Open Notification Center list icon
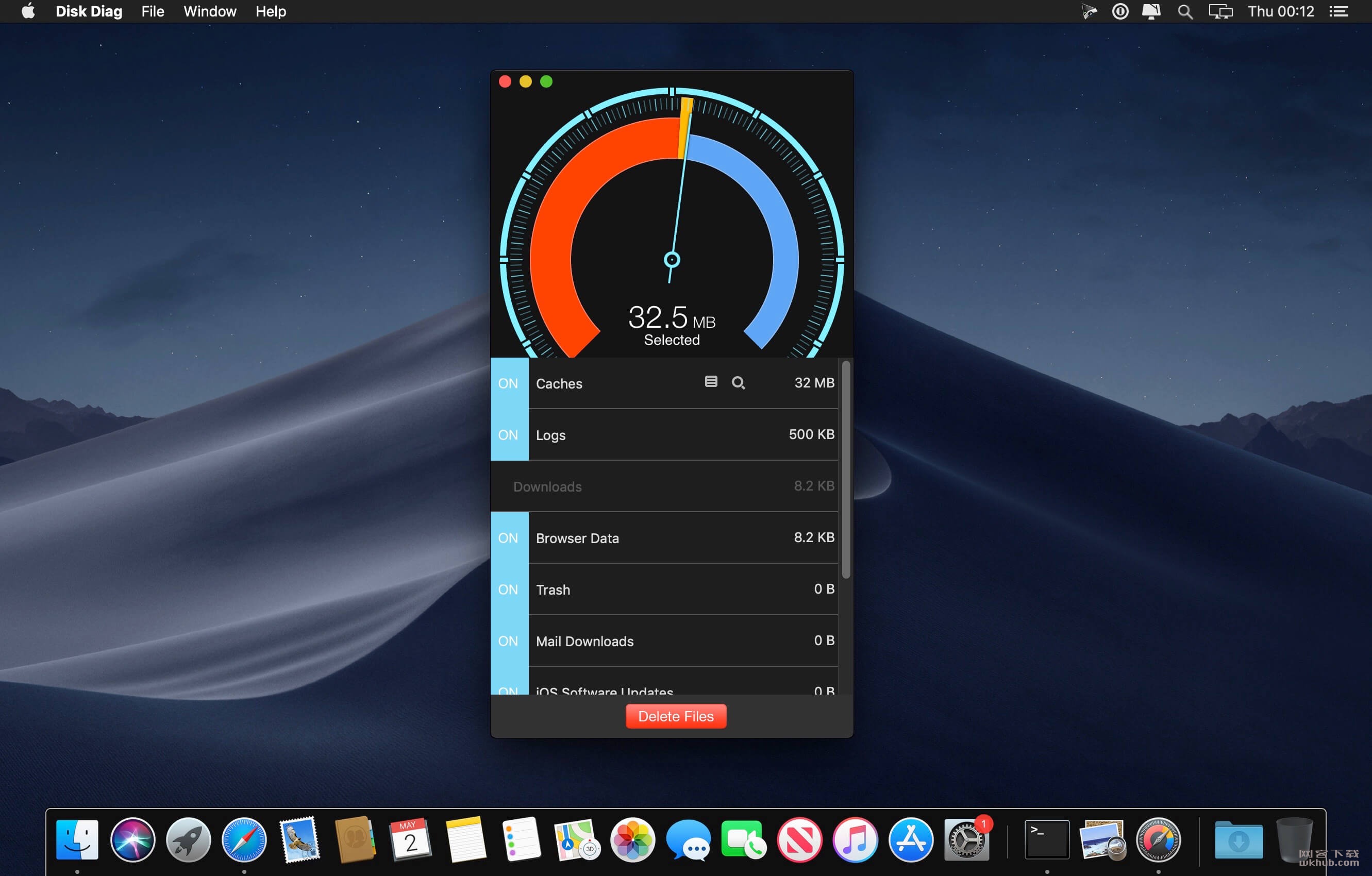 point(1339,11)
